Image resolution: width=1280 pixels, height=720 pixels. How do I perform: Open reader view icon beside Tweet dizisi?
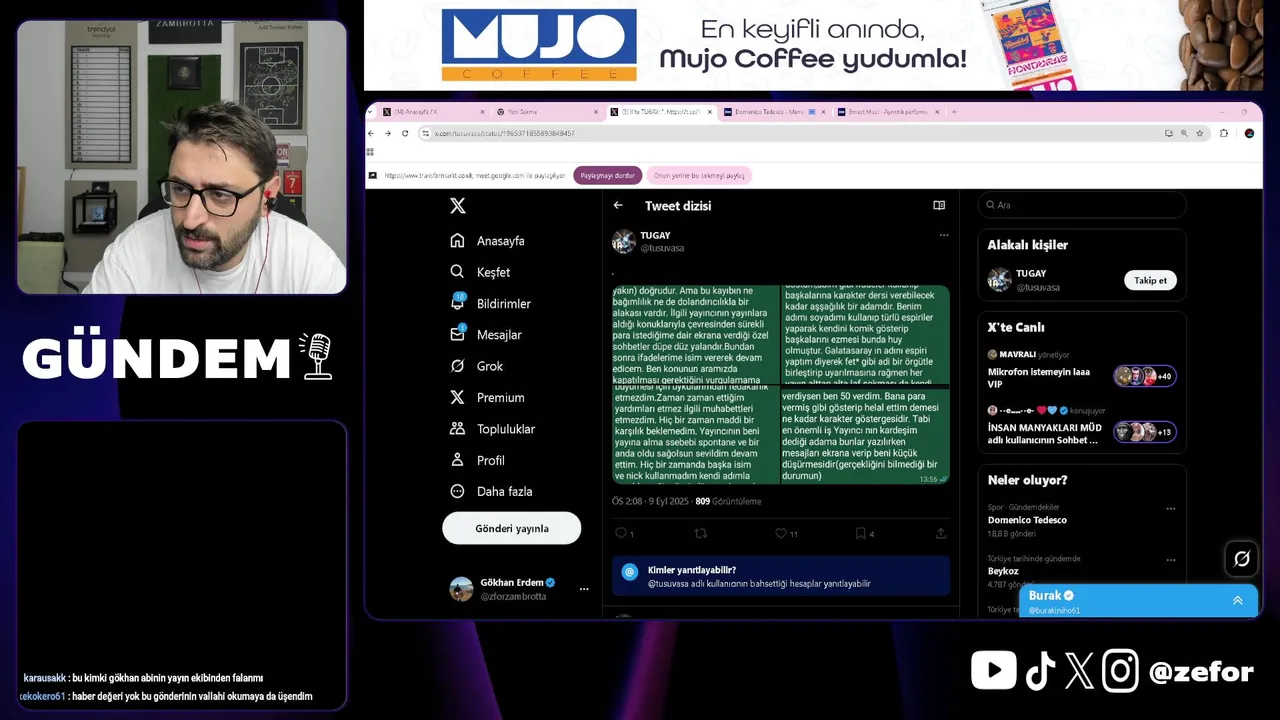click(939, 205)
